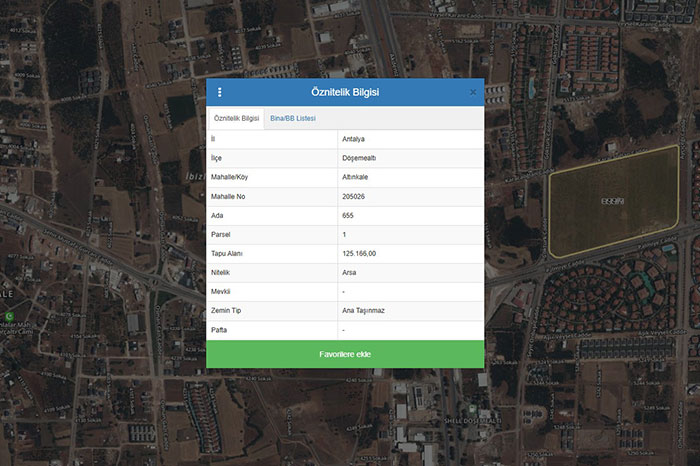Image resolution: width=700 pixels, height=466 pixels.
Task: Open the three-dot menu in dialog header
Action: (x=220, y=92)
